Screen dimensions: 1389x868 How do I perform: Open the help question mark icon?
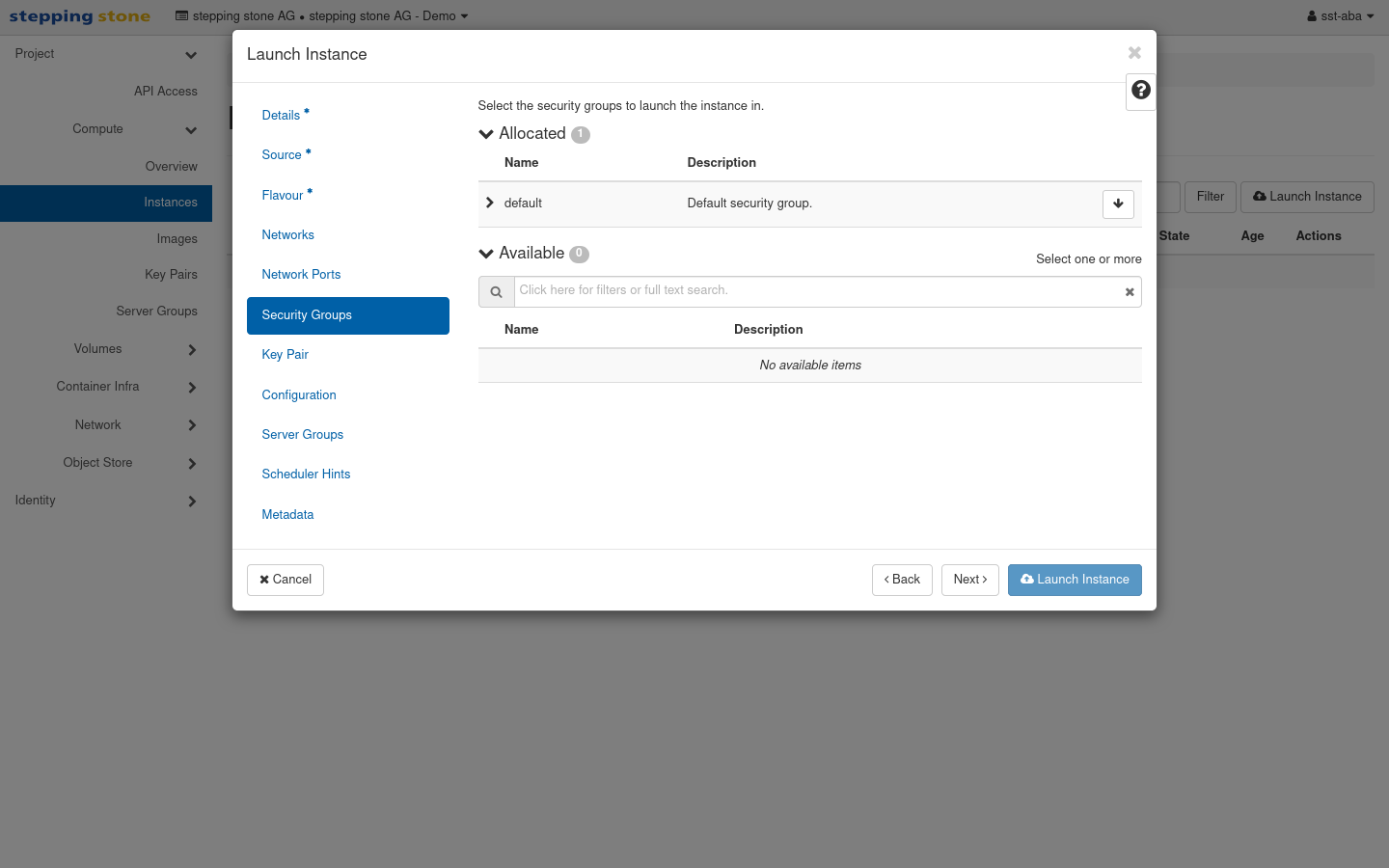1141,90
